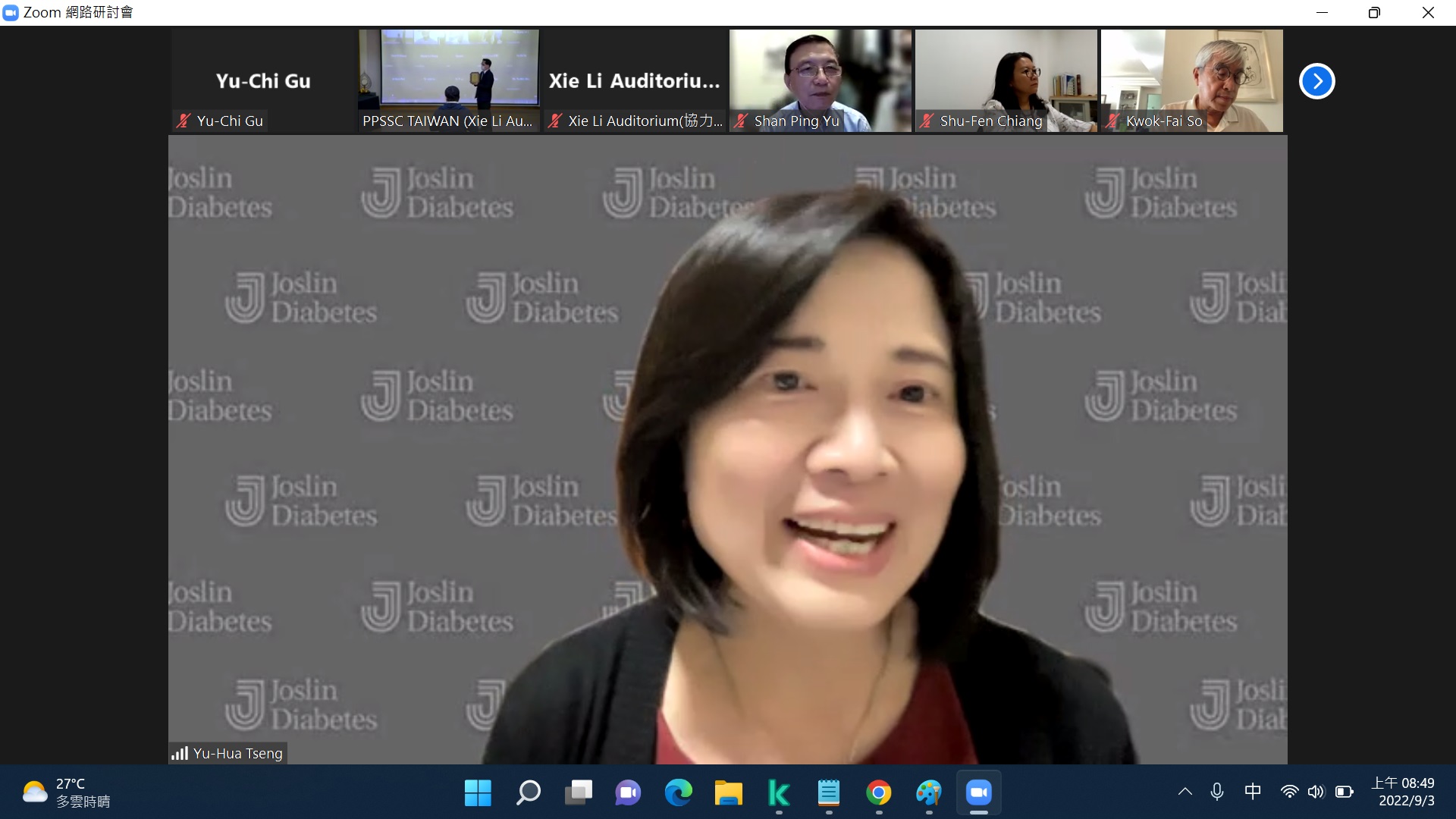
Task: Open Teams Chat on taskbar
Action: pos(628,793)
